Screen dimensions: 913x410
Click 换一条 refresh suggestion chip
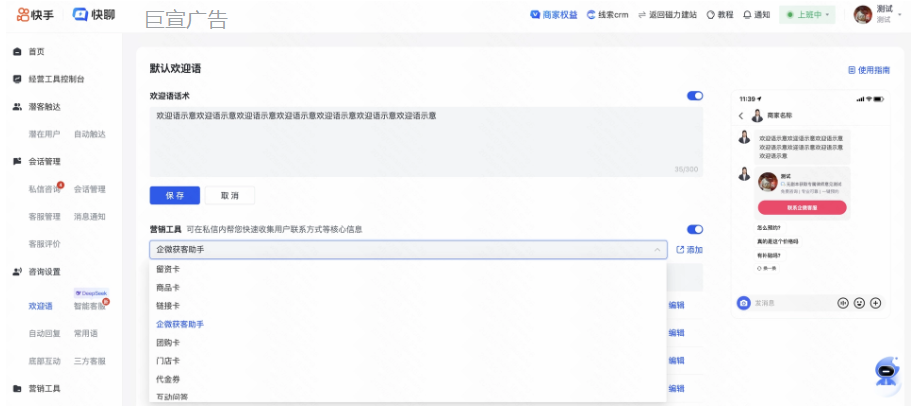(x=766, y=268)
